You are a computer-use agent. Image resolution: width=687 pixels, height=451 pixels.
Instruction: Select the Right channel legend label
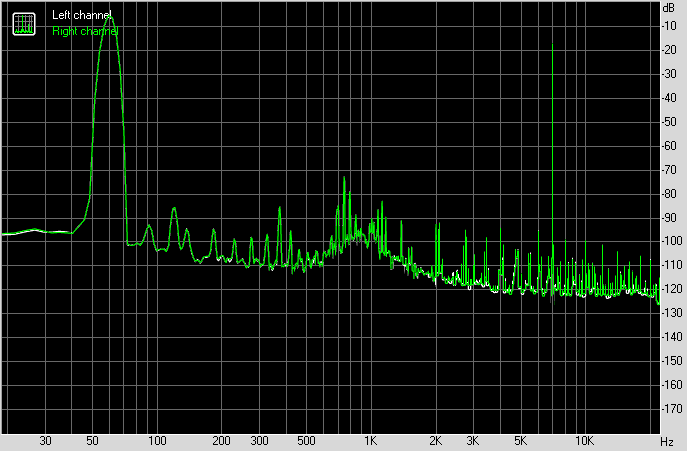click(x=85, y=31)
